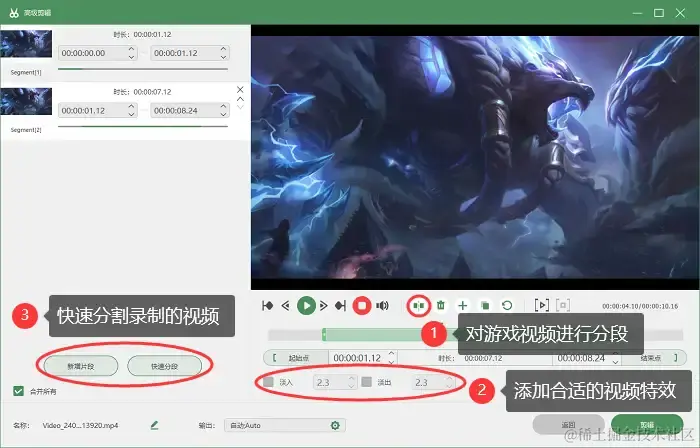Viewport: 700px width, 448px height.
Task: Enable the 淡入 fade-in checkbox
Action: point(268,382)
